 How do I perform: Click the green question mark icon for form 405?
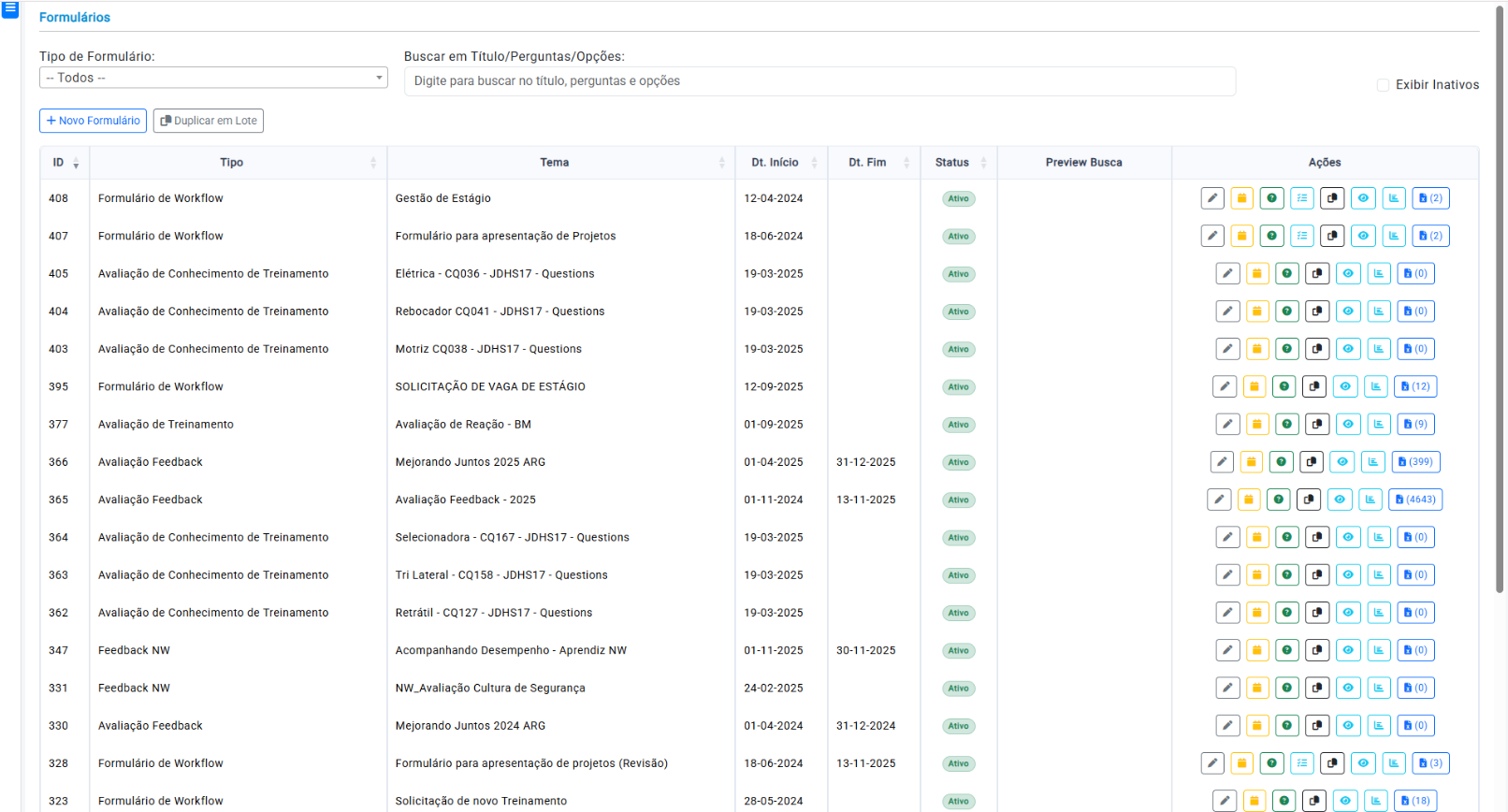click(x=1287, y=274)
